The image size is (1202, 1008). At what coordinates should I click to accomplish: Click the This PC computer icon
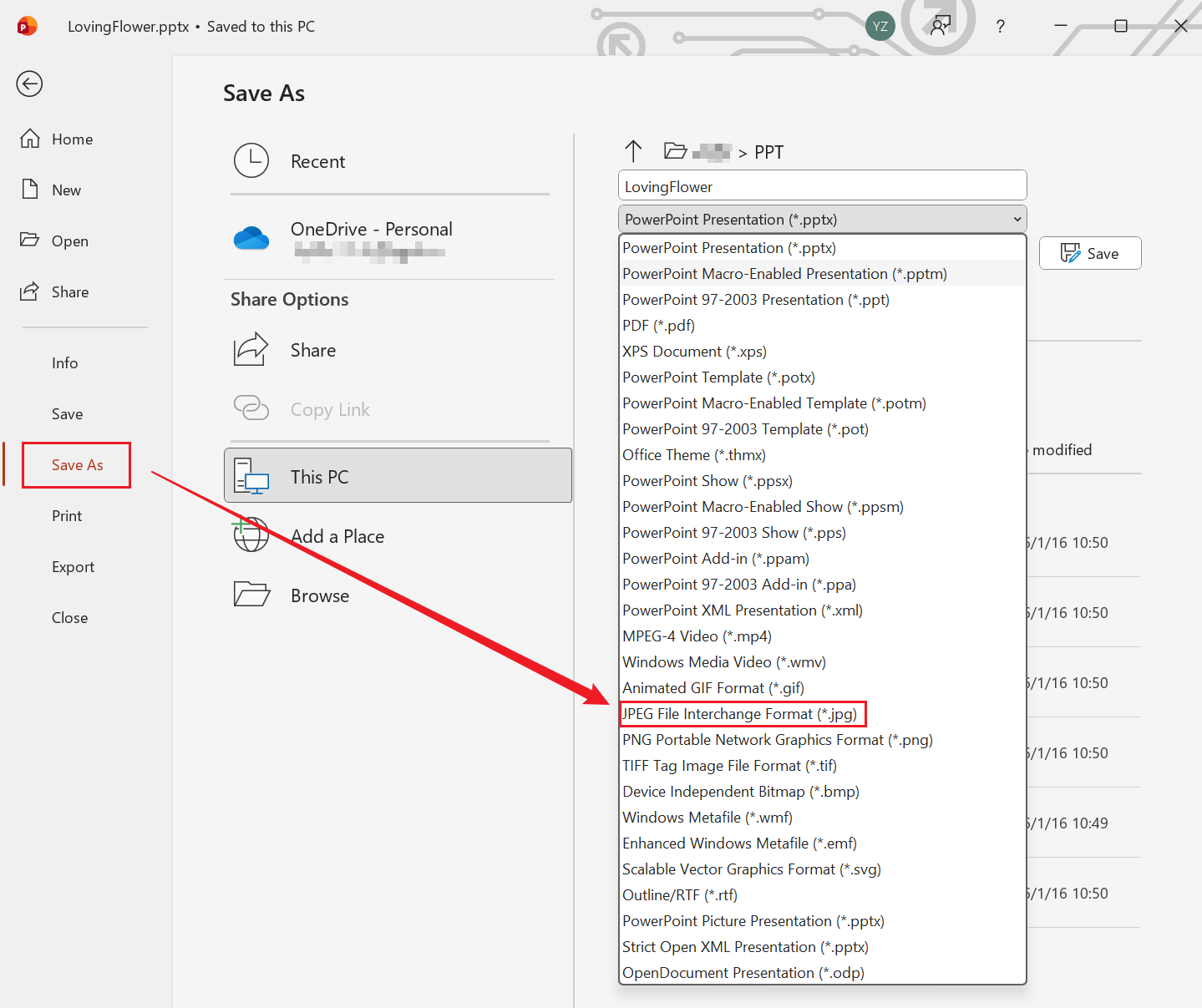251,477
